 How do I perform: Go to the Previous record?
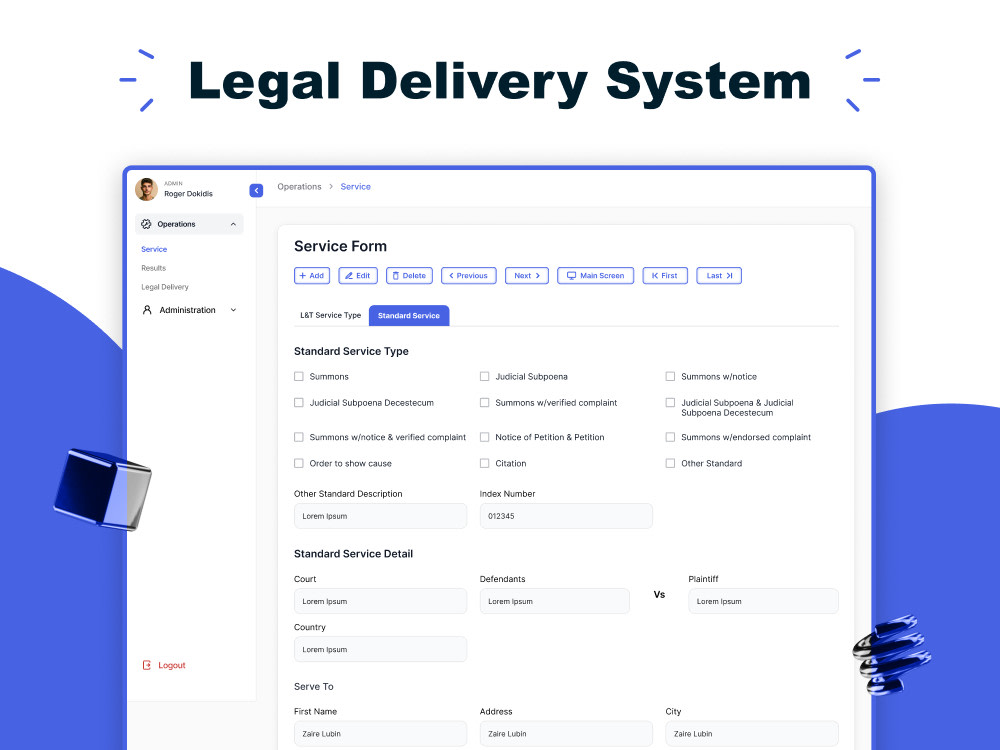(x=469, y=276)
